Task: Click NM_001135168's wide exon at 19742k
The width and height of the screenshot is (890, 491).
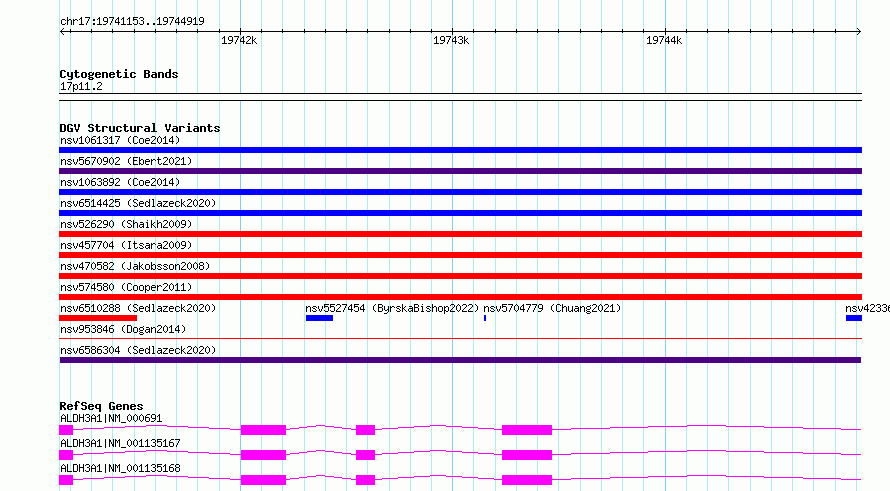Action: (263, 480)
